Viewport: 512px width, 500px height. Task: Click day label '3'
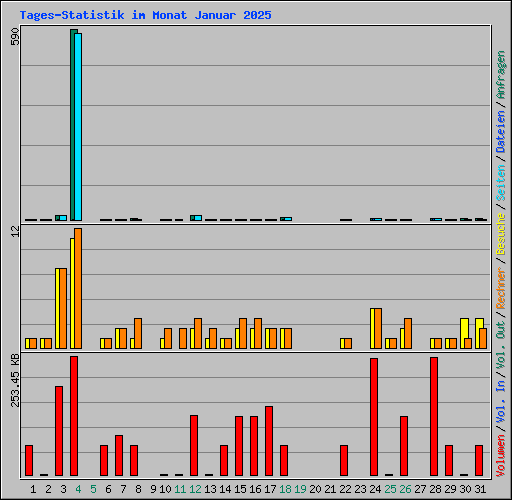(x=63, y=489)
